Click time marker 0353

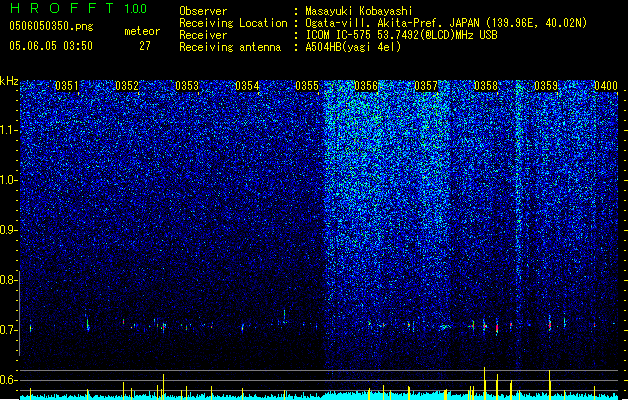[x=187, y=86]
